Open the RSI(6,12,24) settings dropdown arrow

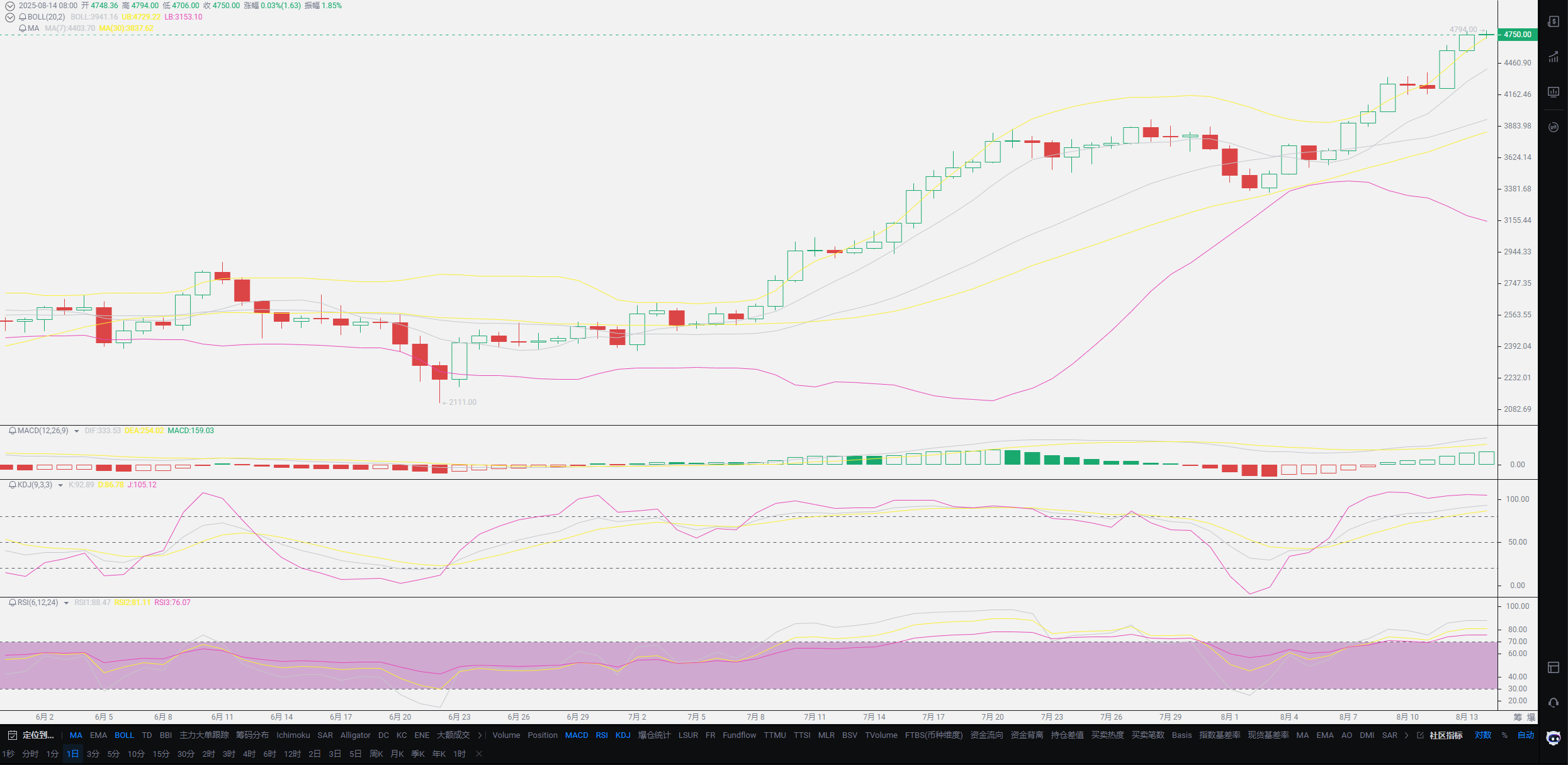coord(66,603)
